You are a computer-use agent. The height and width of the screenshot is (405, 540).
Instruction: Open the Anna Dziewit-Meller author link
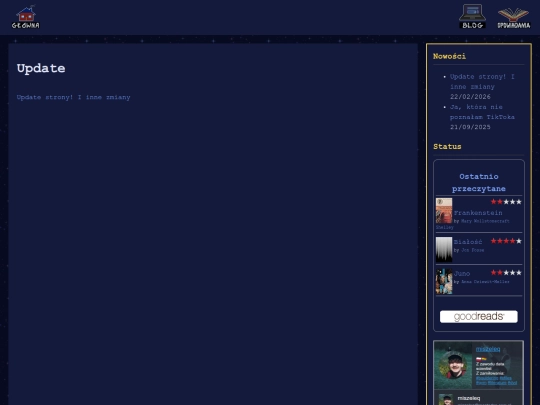[x=485, y=282]
